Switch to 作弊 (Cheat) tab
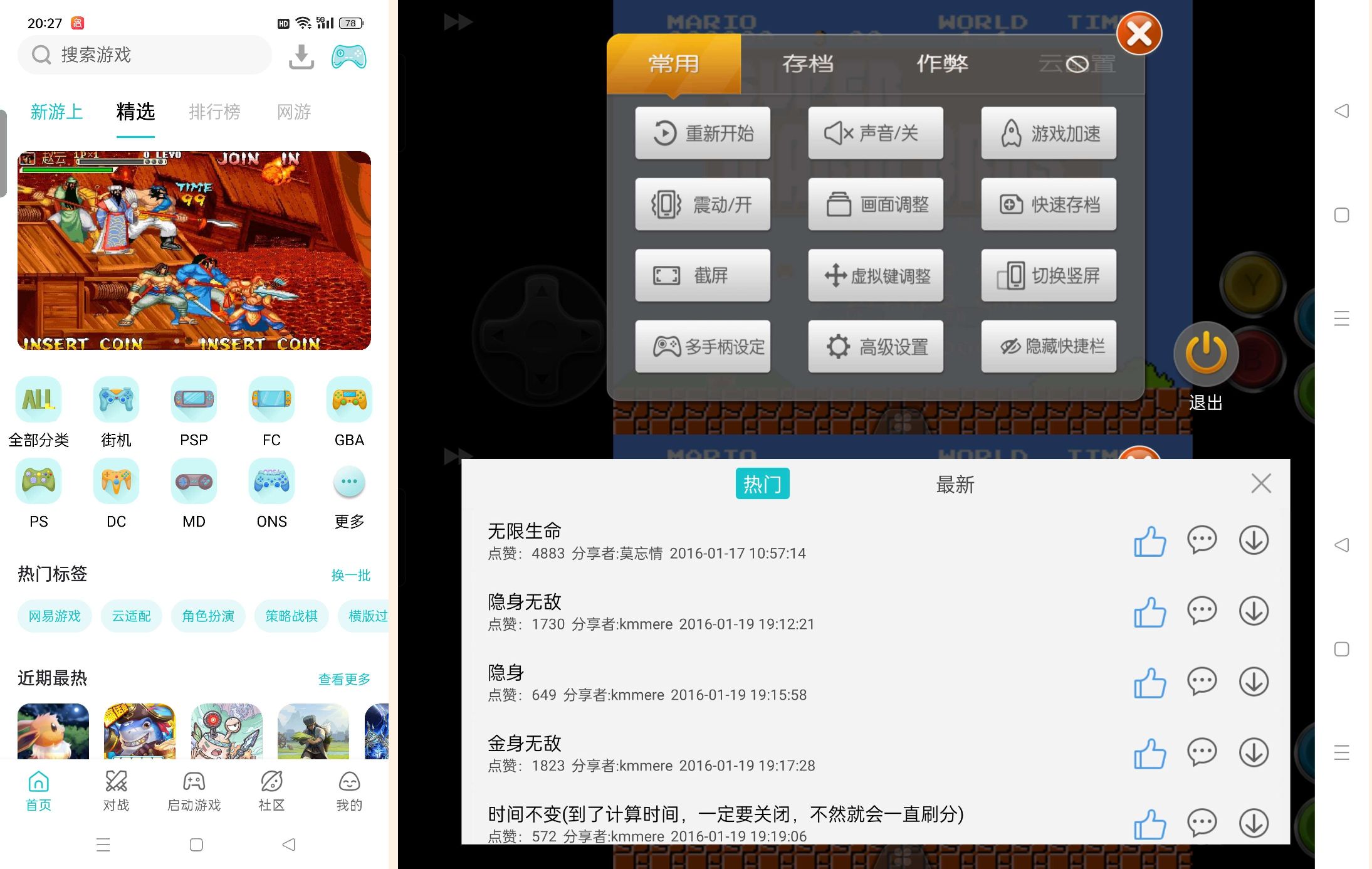 click(940, 63)
